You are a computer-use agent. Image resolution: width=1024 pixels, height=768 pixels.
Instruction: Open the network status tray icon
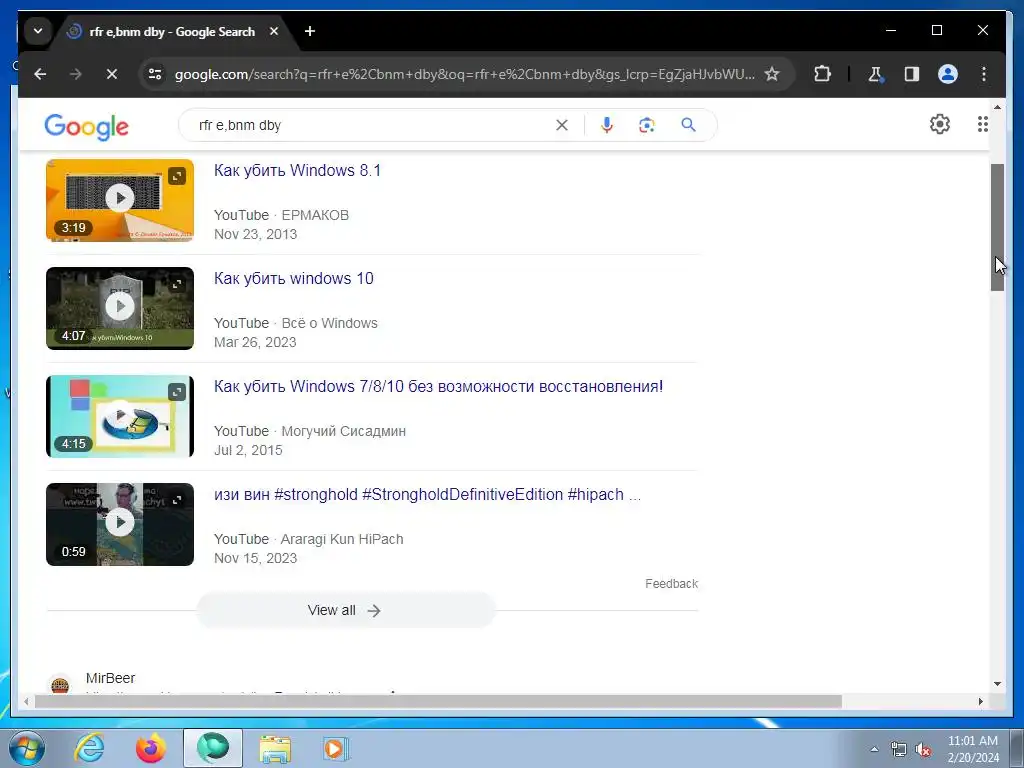coord(899,749)
